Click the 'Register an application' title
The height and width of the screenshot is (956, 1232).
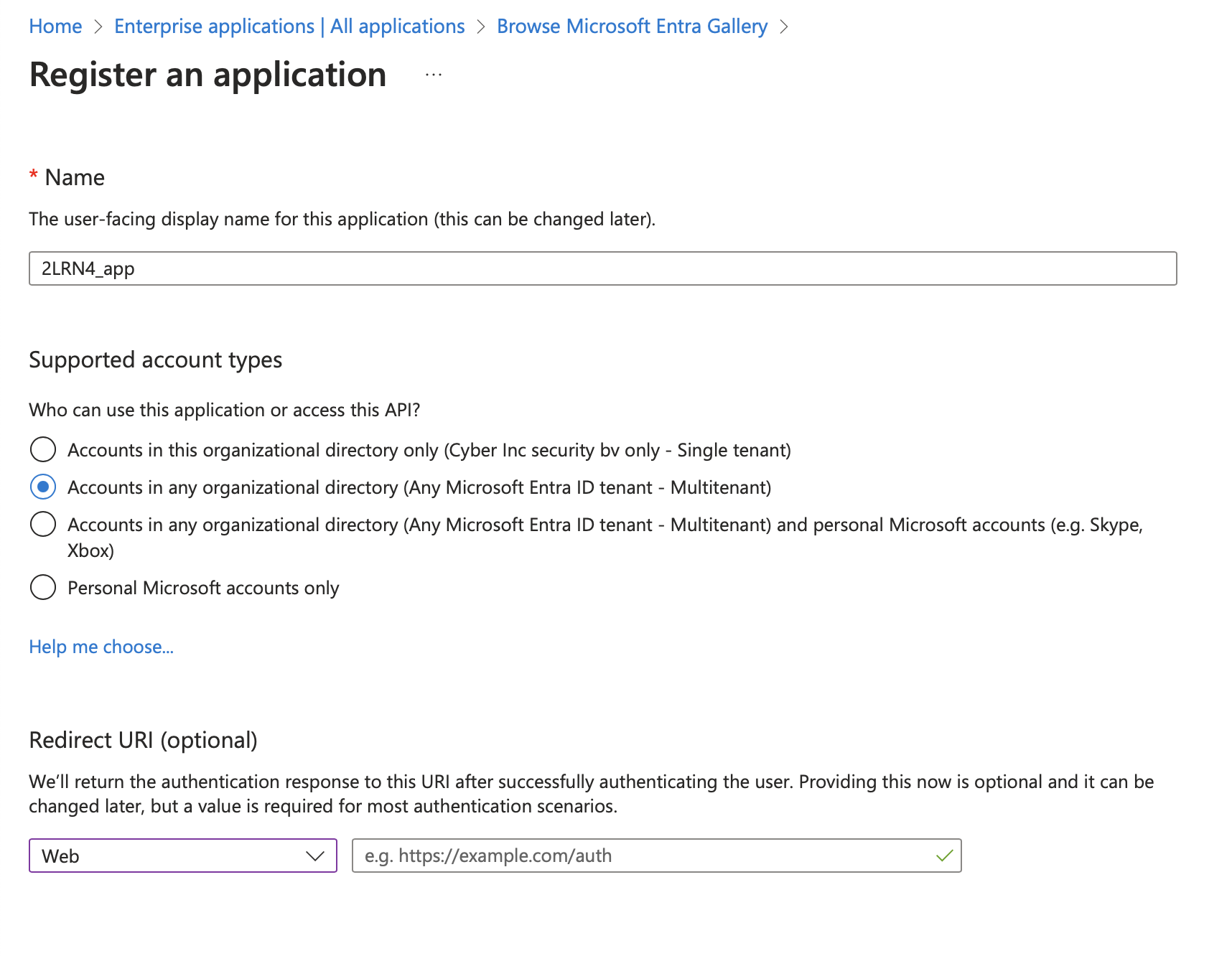tap(208, 75)
